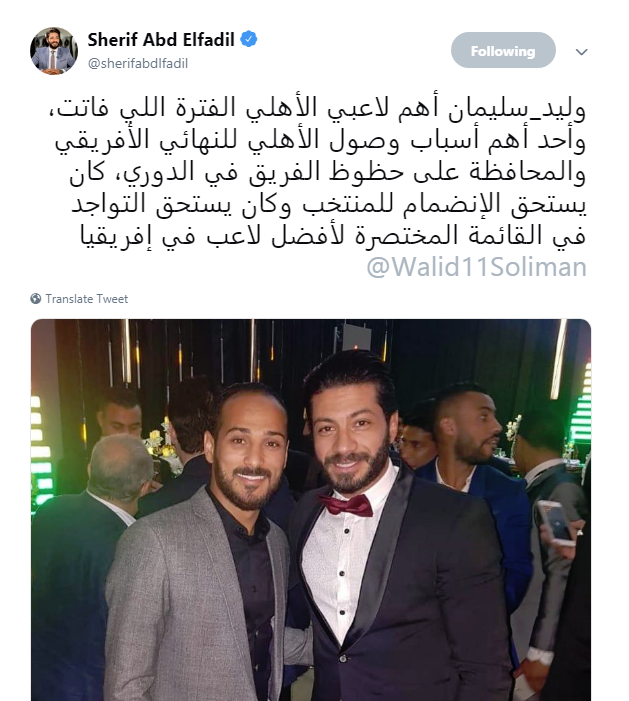Click Sherif Abd Elfadil's profile avatar

coord(54,51)
